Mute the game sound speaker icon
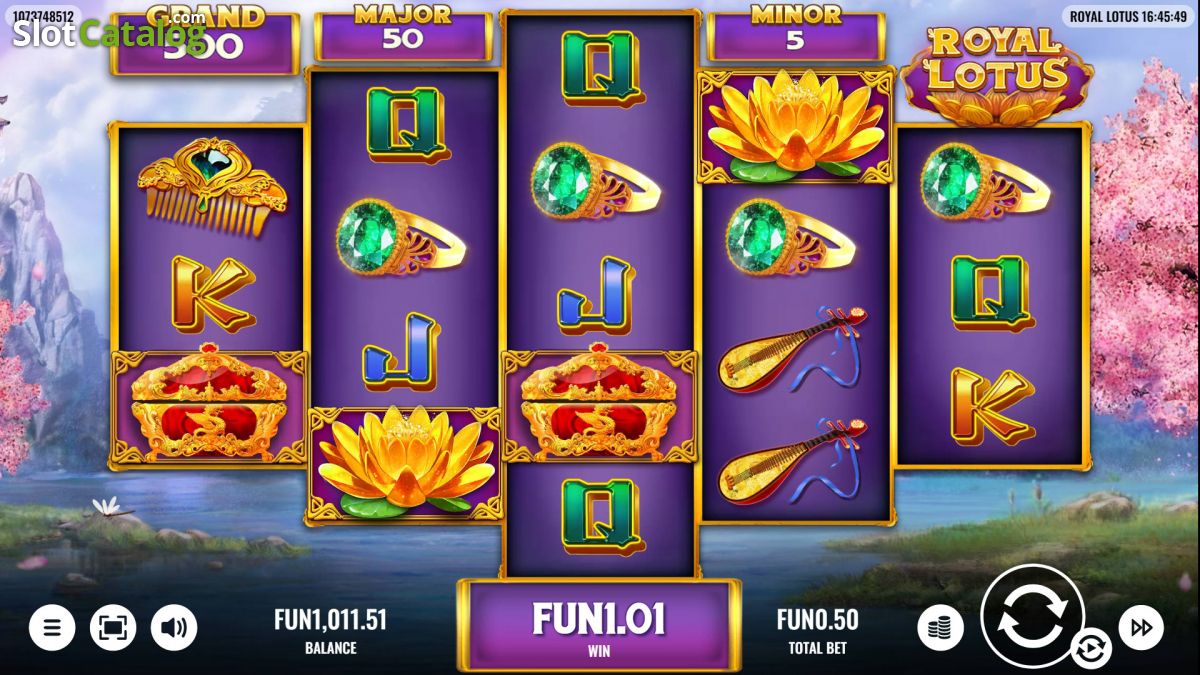This screenshot has height=675, width=1200. [174, 628]
